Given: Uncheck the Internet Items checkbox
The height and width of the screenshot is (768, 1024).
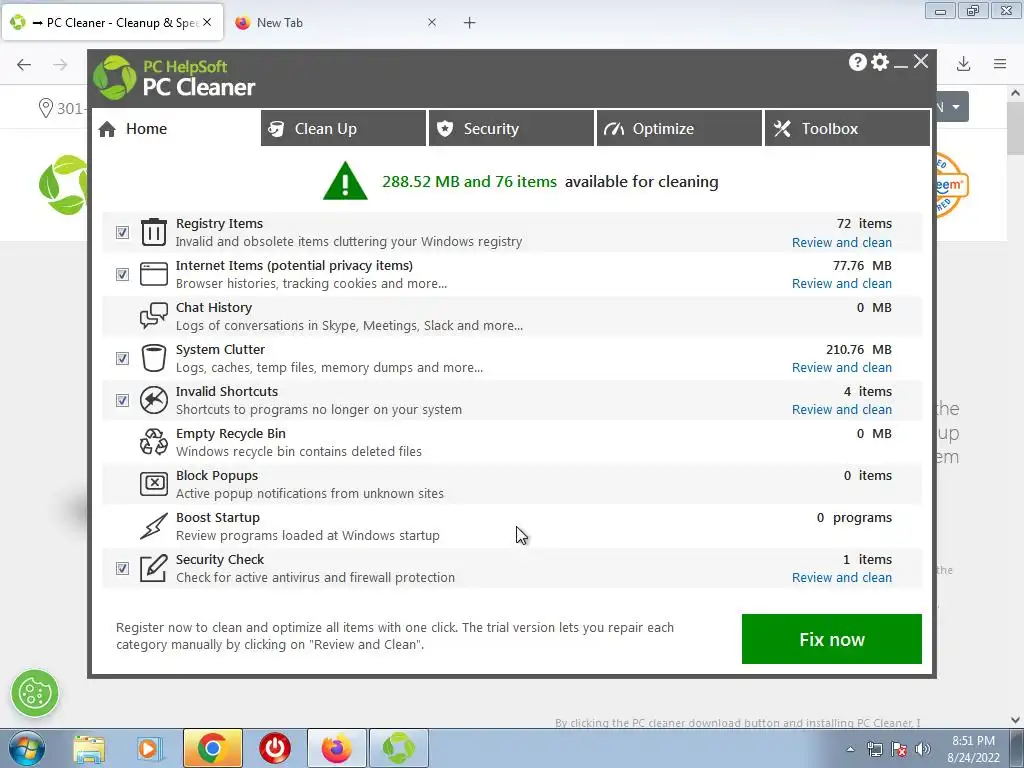Looking at the screenshot, I should pos(122,274).
